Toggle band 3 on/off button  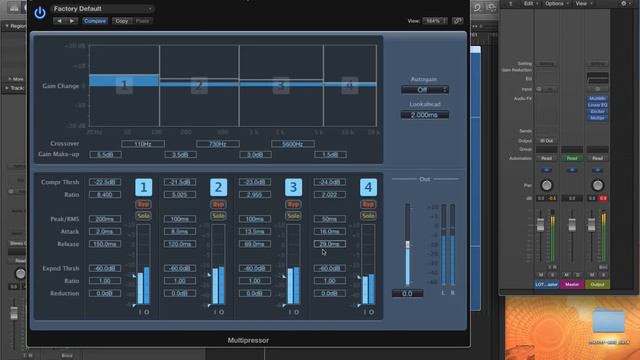pyautogui.click(x=293, y=187)
